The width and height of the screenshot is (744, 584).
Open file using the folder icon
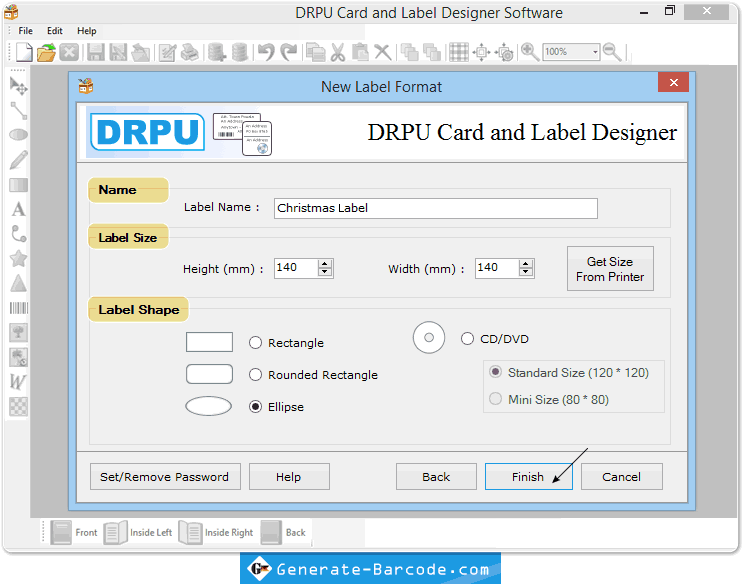coord(46,52)
